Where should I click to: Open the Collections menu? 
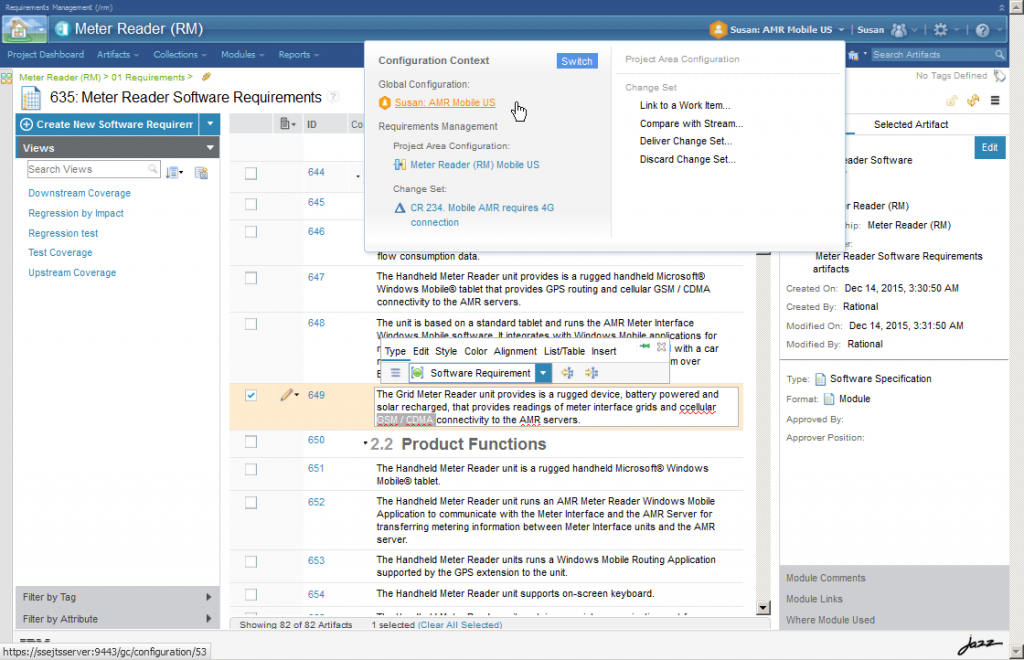click(180, 55)
